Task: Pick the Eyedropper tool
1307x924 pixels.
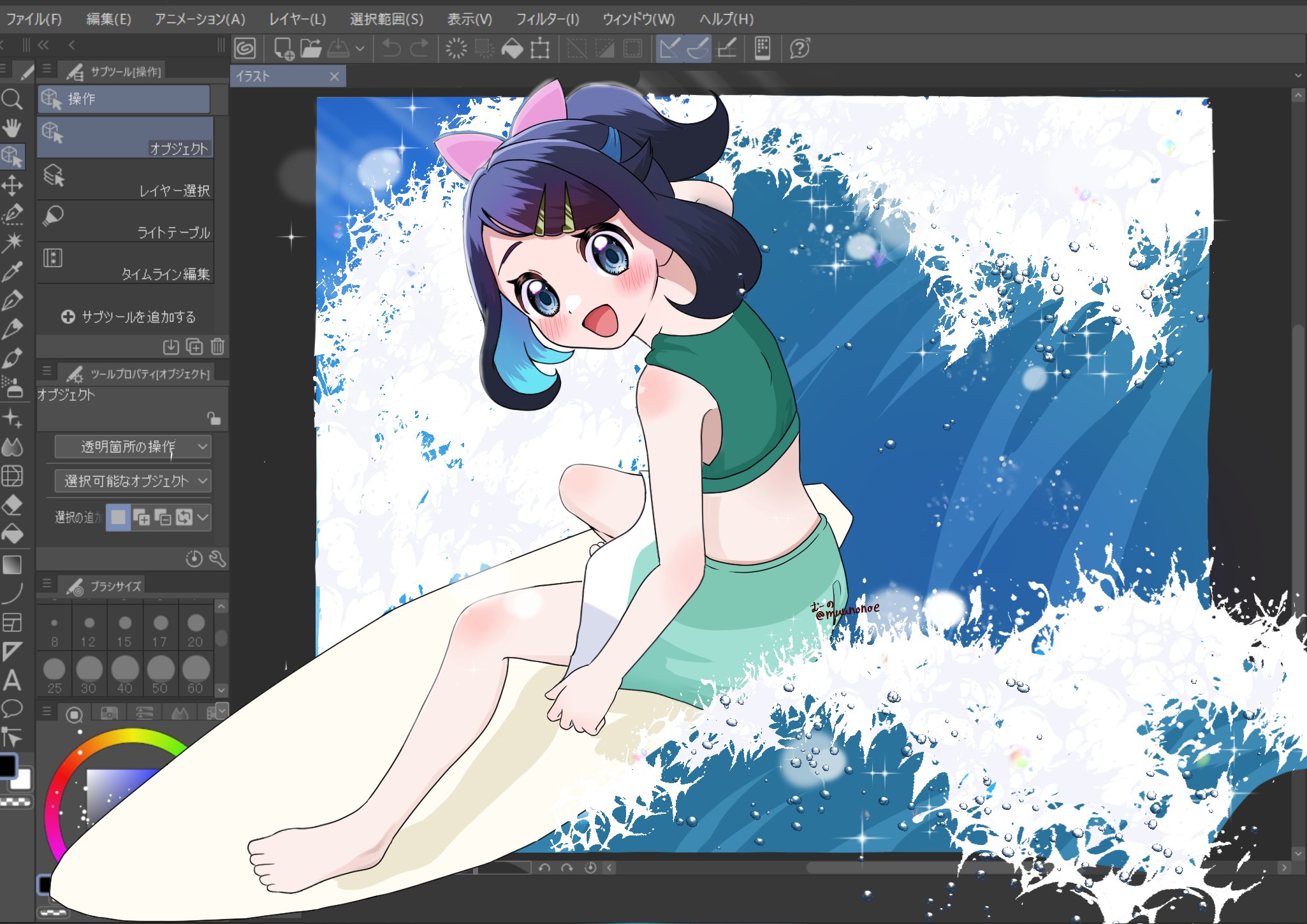Action: [x=12, y=271]
